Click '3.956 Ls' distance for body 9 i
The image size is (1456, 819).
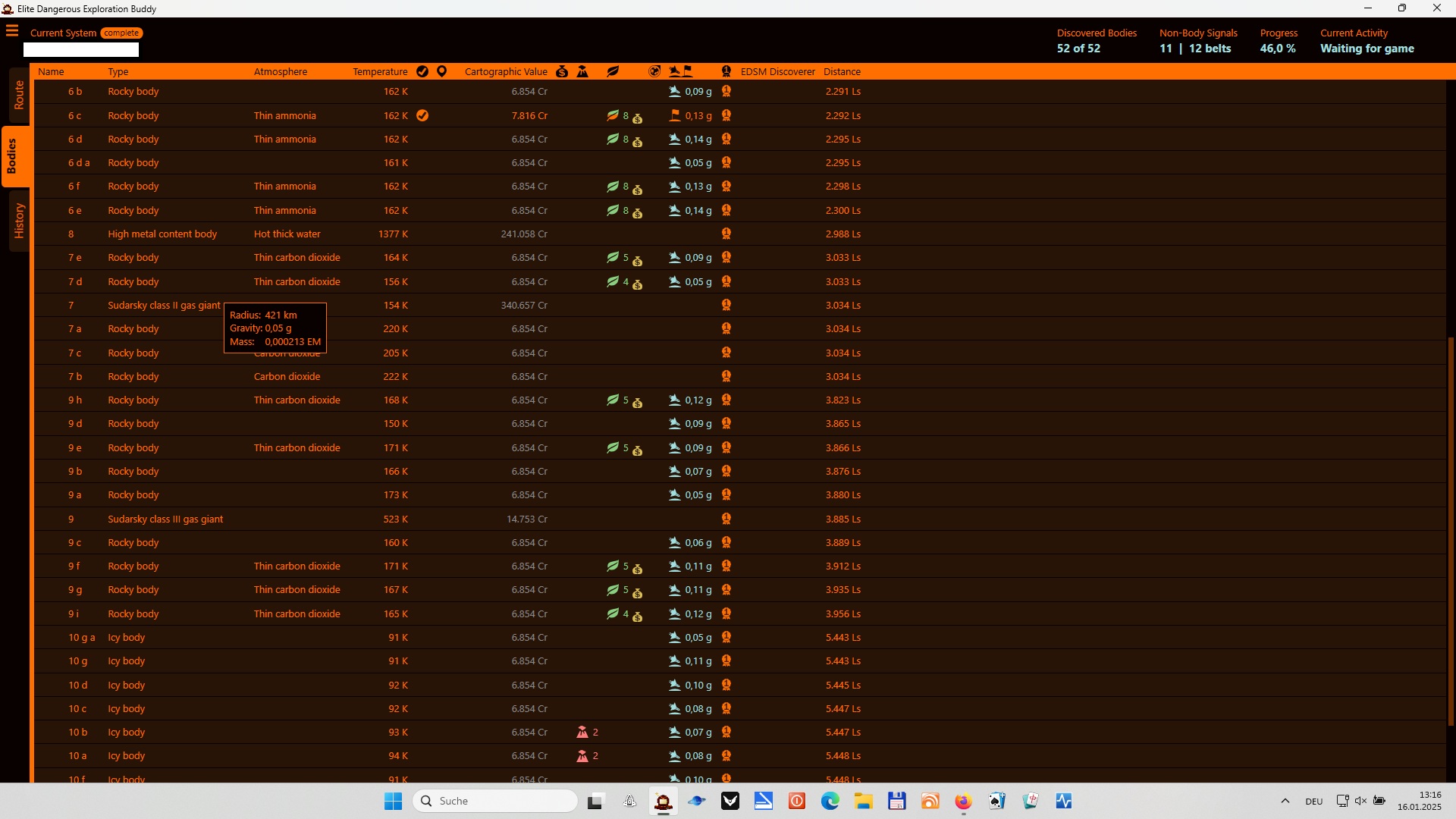click(x=843, y=613)
